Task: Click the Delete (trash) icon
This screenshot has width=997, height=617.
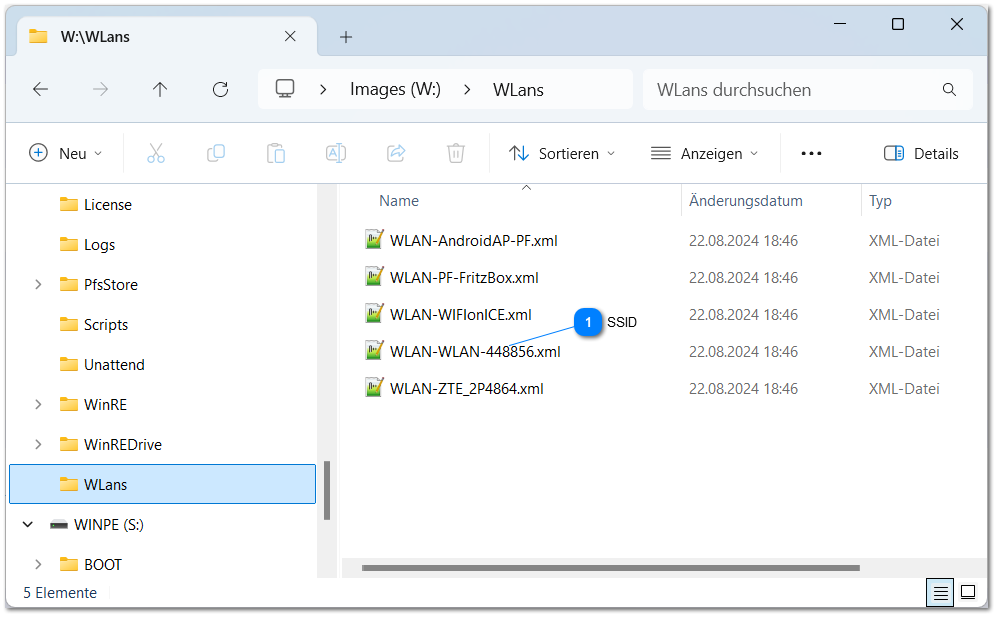Action: tap(455, 153)
